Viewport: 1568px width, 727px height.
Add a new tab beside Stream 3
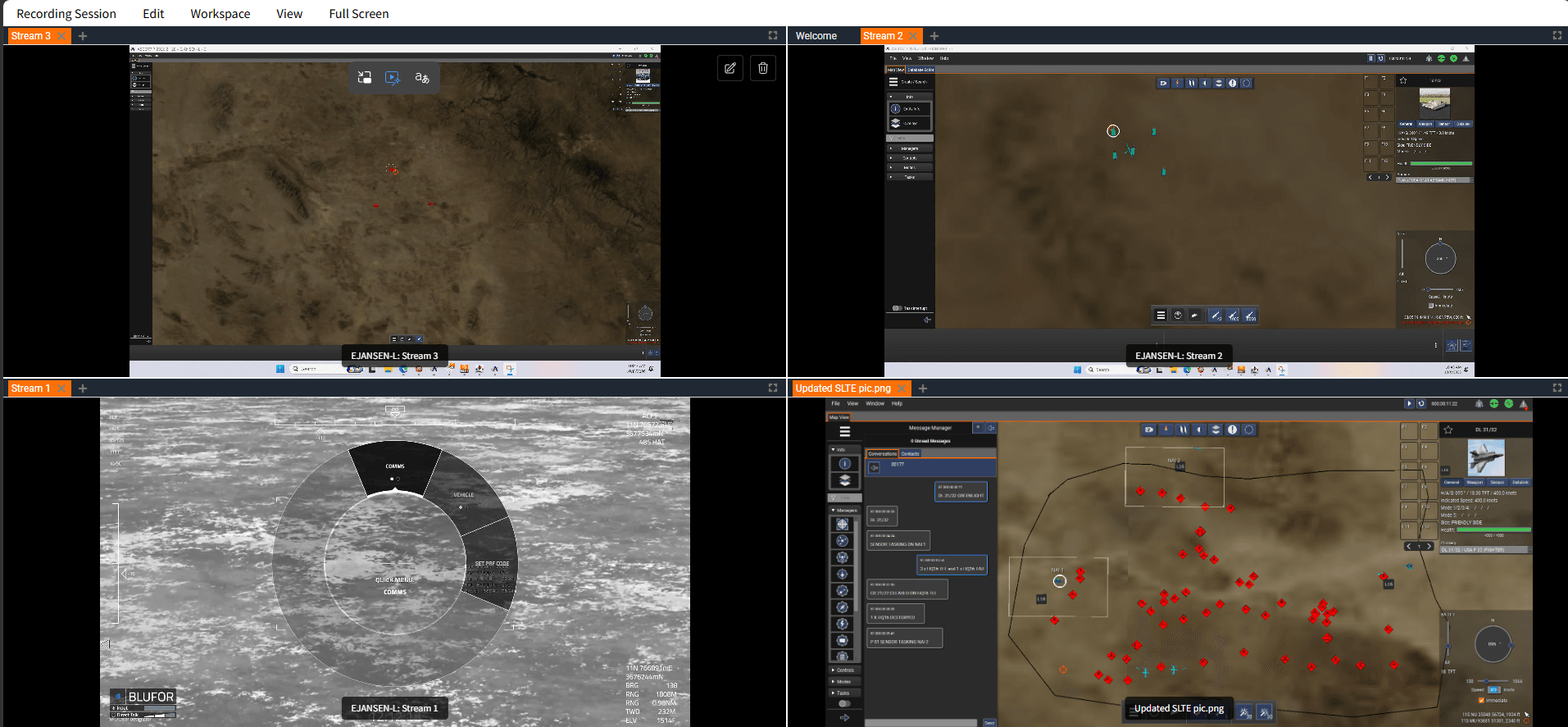click(83, 36)
